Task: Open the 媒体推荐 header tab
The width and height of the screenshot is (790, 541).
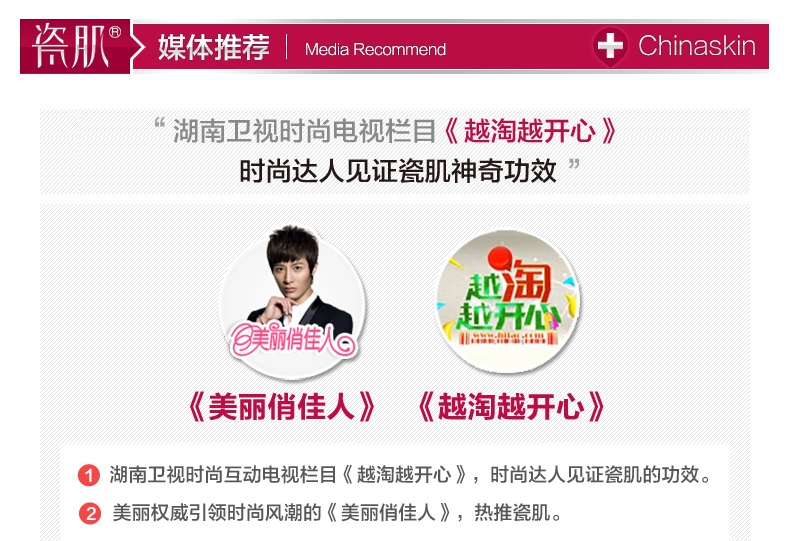Action: coord(214,47)
